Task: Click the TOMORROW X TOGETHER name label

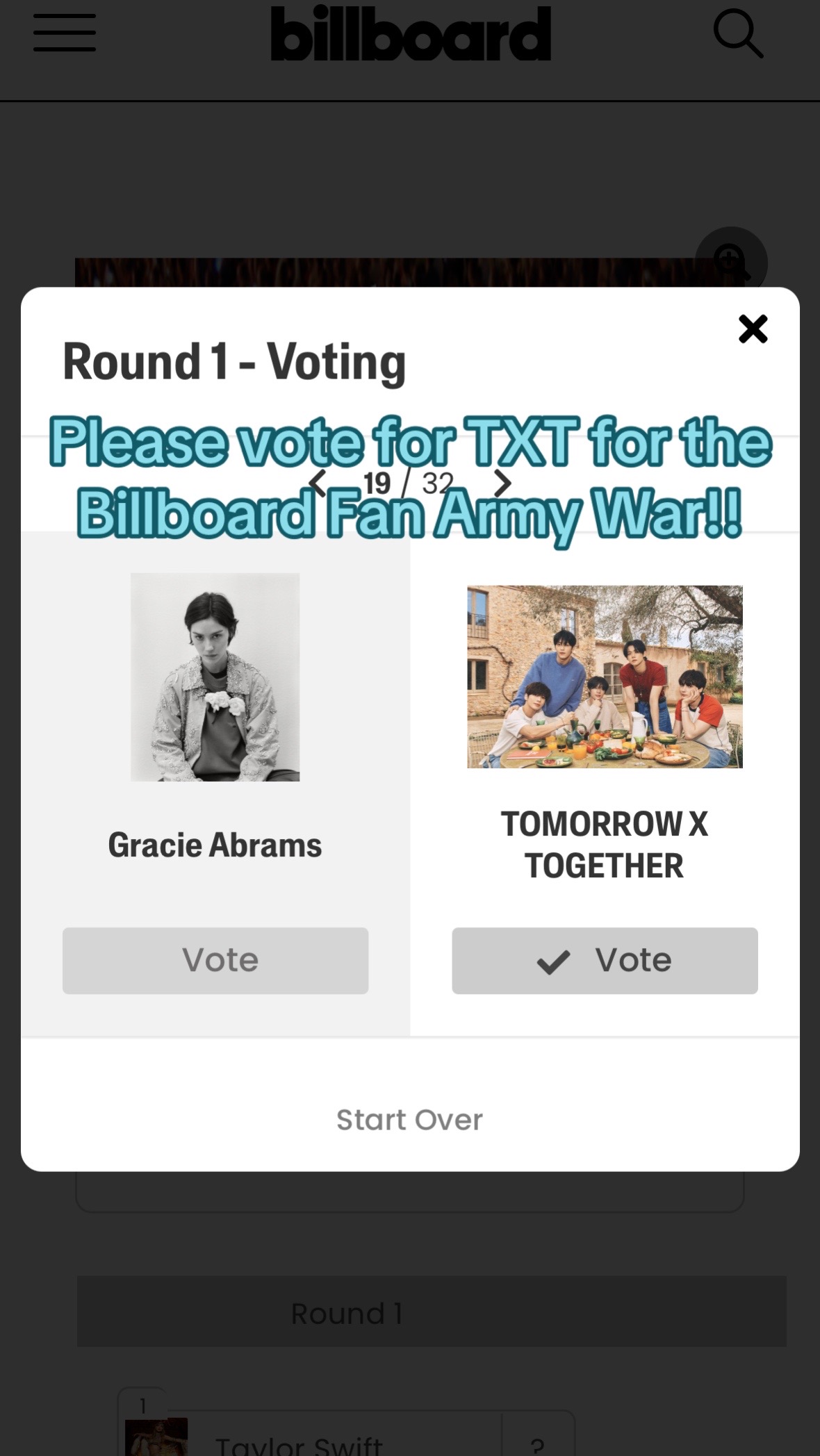Action: click(x=605, y=845)
